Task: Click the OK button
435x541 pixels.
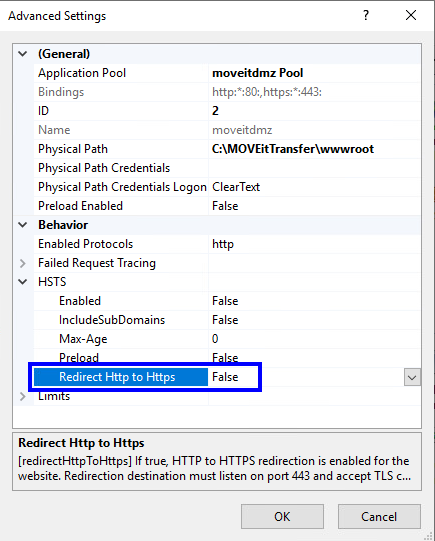Action: 282,517
